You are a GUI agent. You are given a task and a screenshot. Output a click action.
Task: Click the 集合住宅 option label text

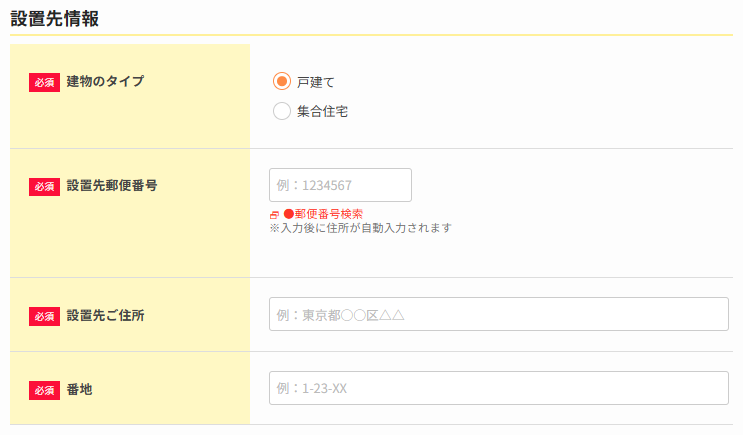322,112
